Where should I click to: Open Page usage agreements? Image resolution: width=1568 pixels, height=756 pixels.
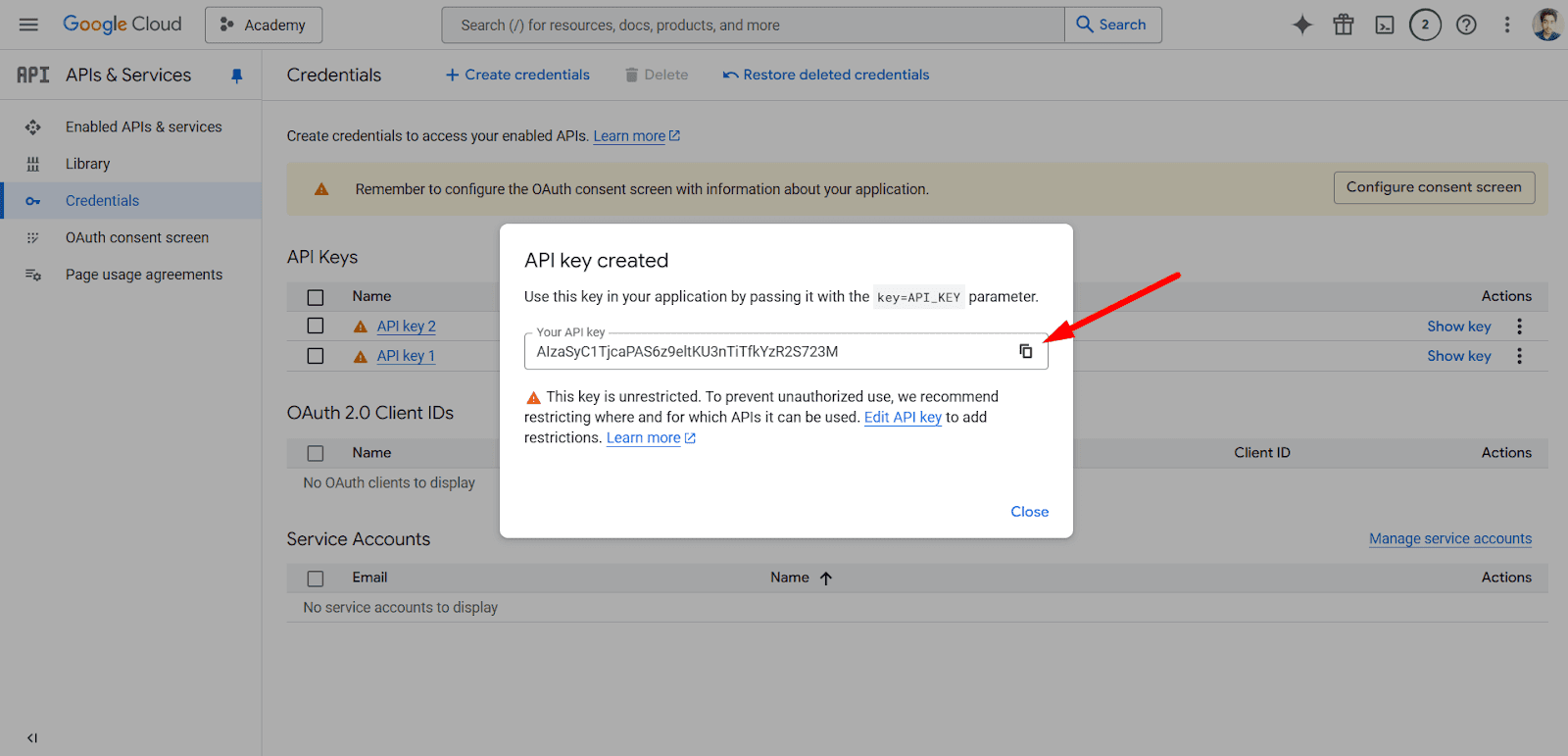click(143, 275)
